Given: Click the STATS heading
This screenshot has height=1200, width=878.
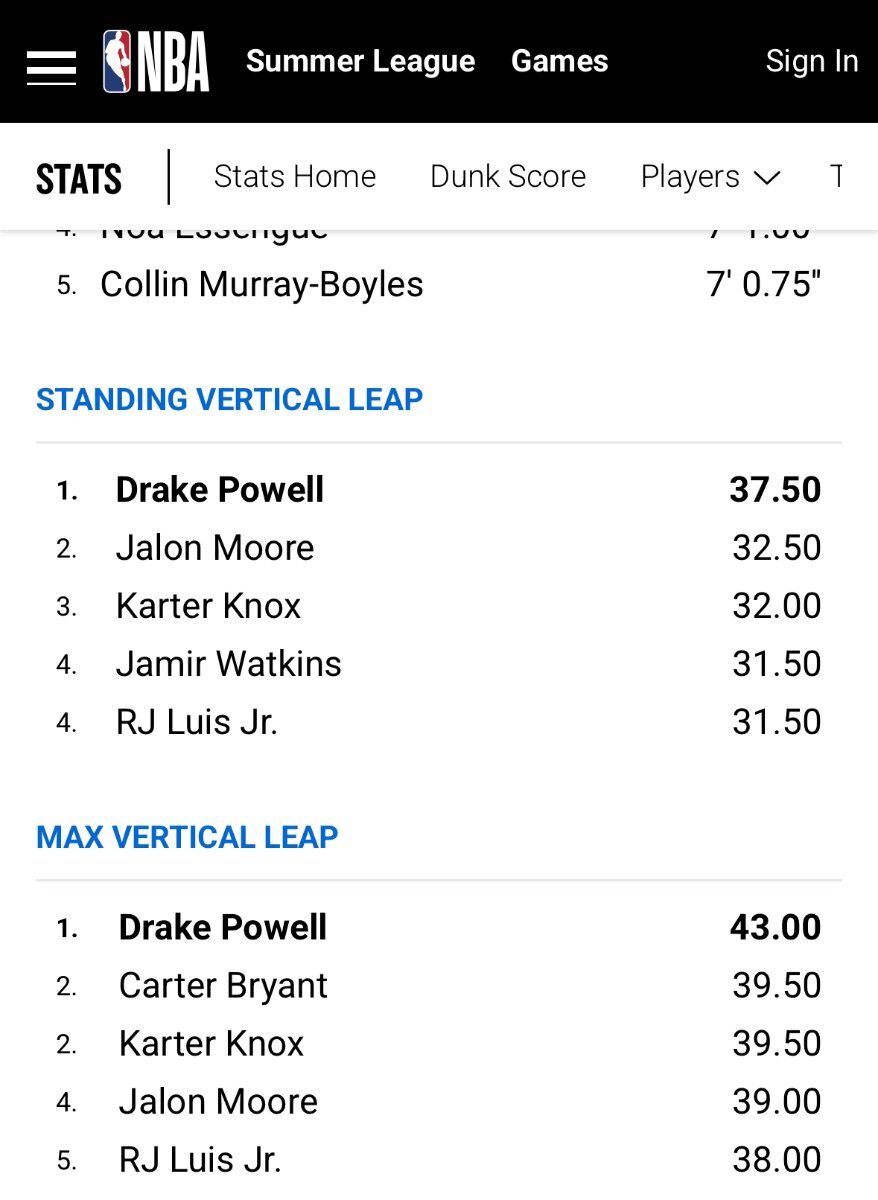Looking at the screenshot, I should 79,179.
